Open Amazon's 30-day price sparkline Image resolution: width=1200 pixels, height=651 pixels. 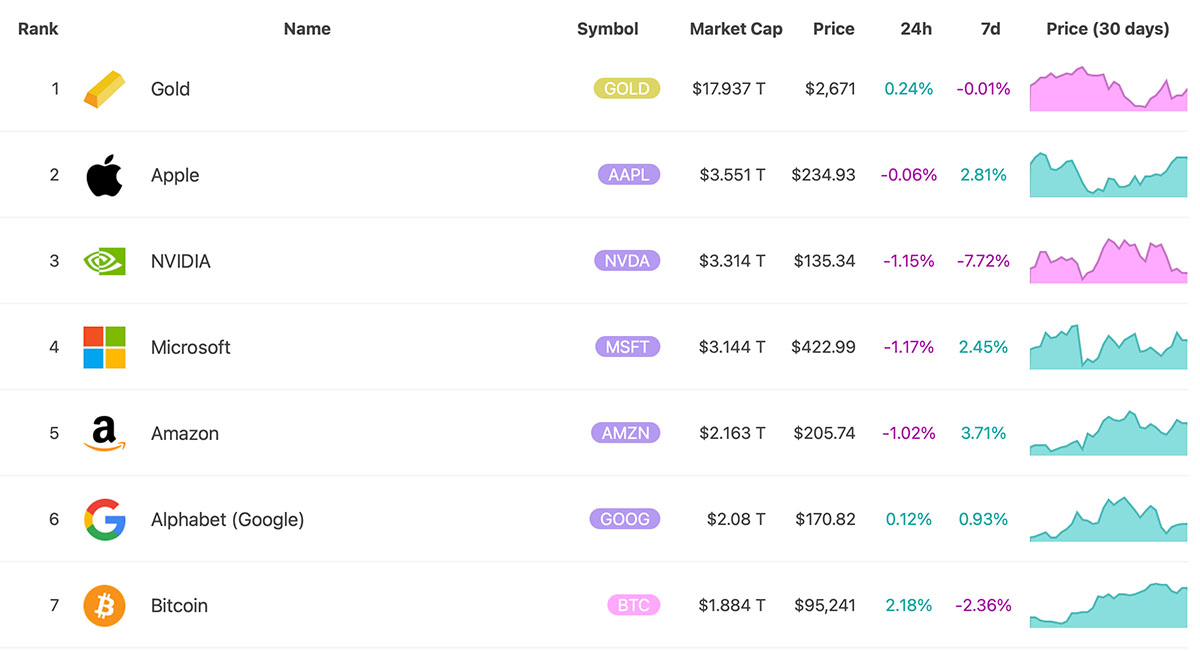point(1109,433)
